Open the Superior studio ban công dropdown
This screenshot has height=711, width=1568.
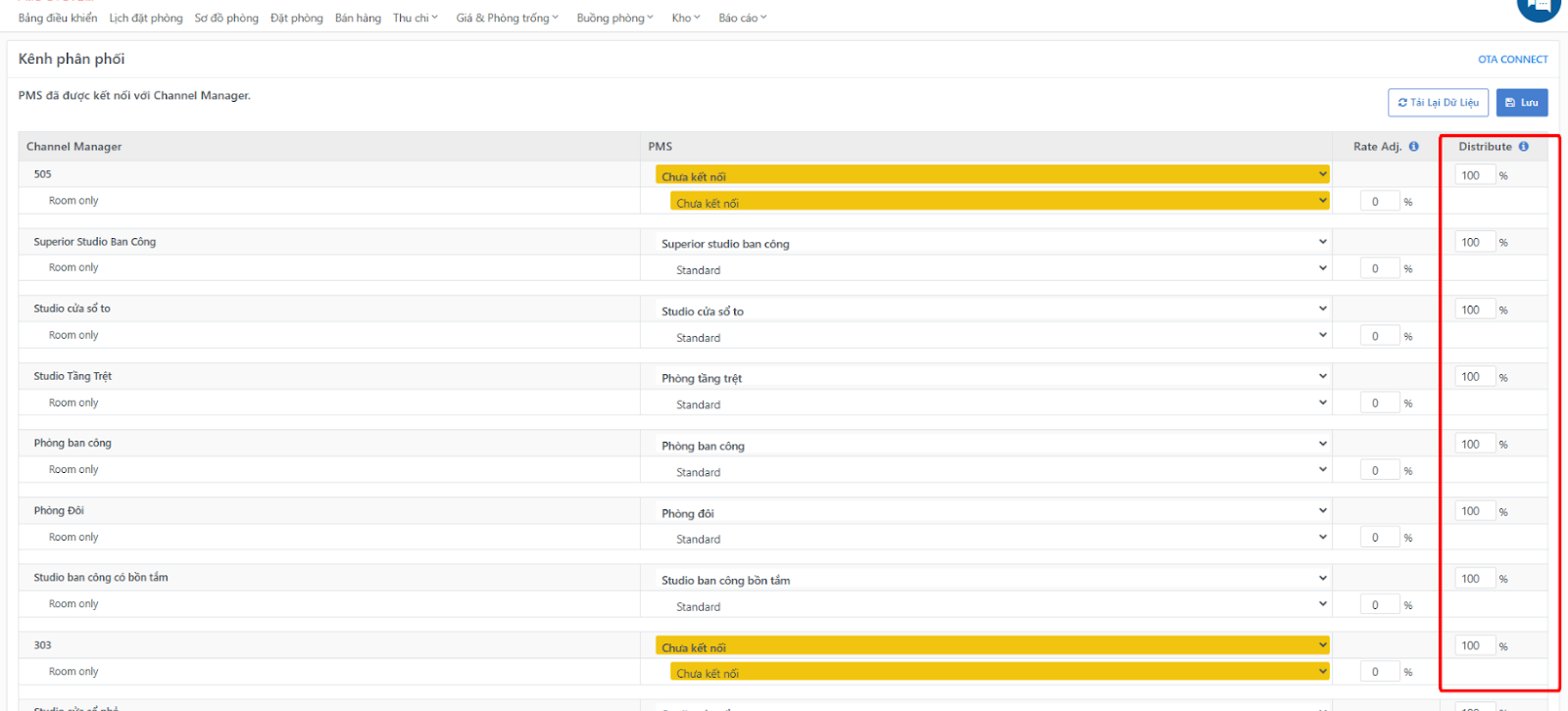tap(993, 243)
